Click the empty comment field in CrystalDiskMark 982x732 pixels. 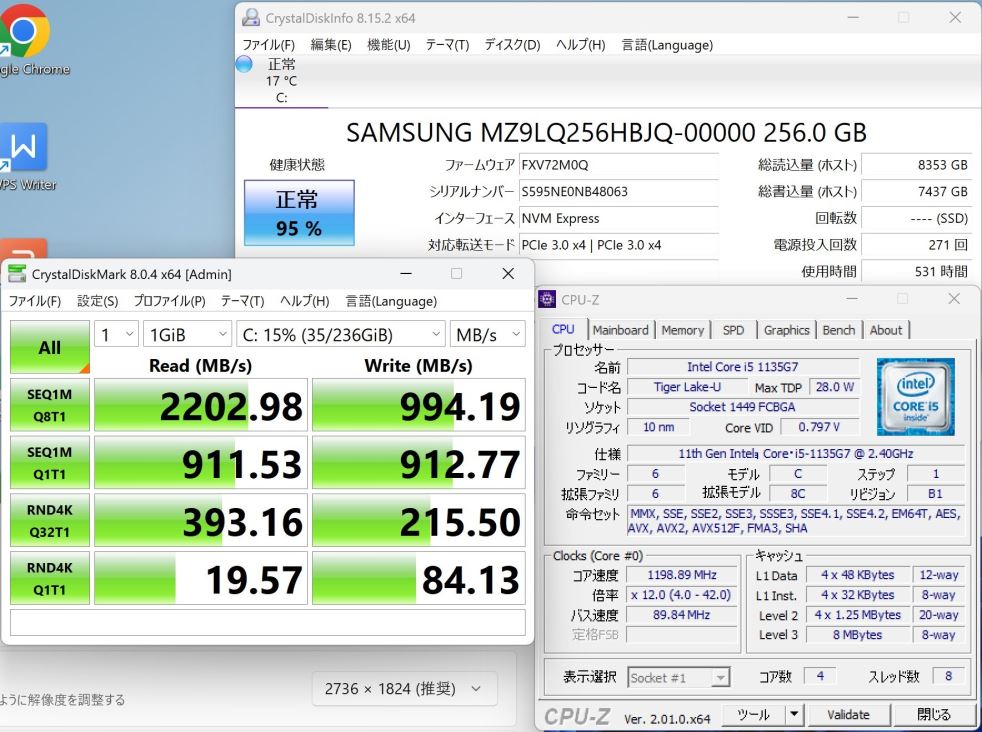[x=267, y=622]
